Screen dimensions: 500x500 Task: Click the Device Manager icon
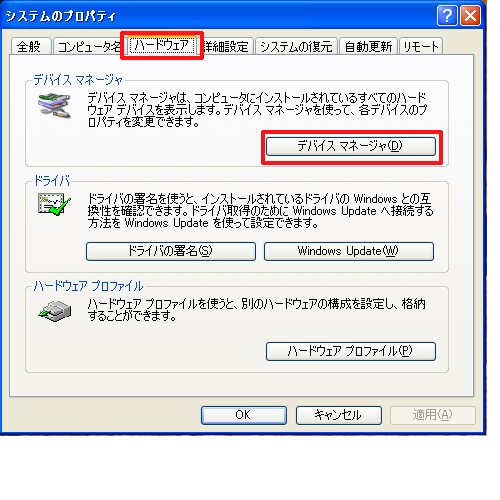point(54,105)
